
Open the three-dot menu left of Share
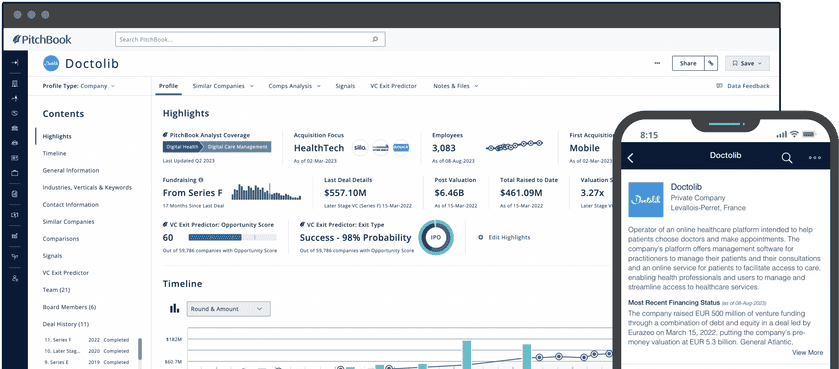[x=657, y=63]
